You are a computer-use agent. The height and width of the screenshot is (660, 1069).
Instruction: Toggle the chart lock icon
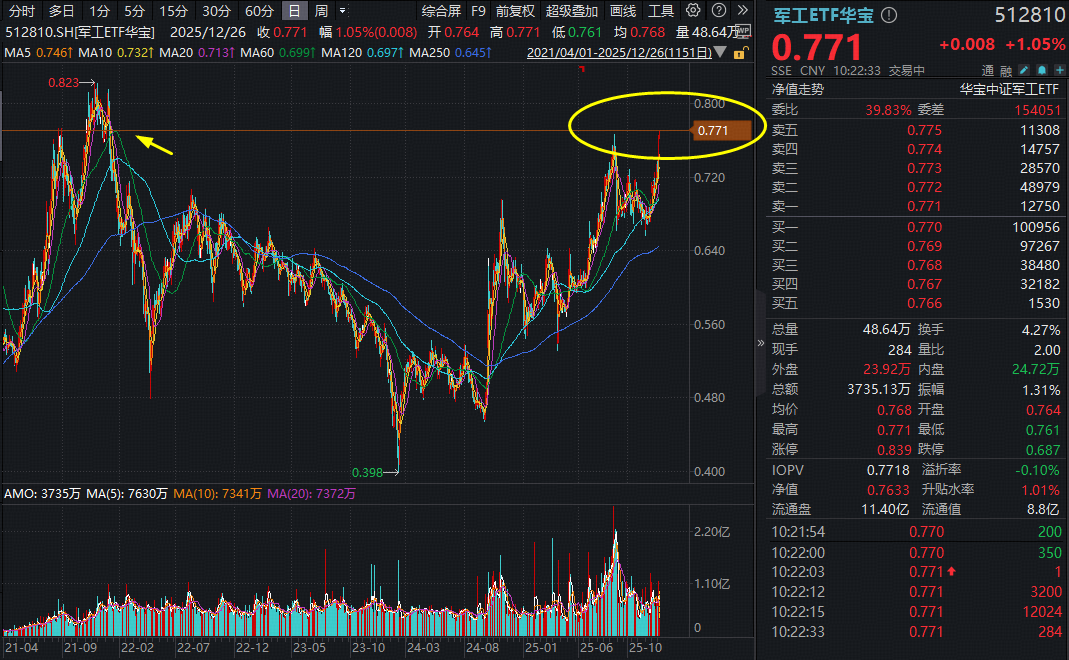click(739, 52)
